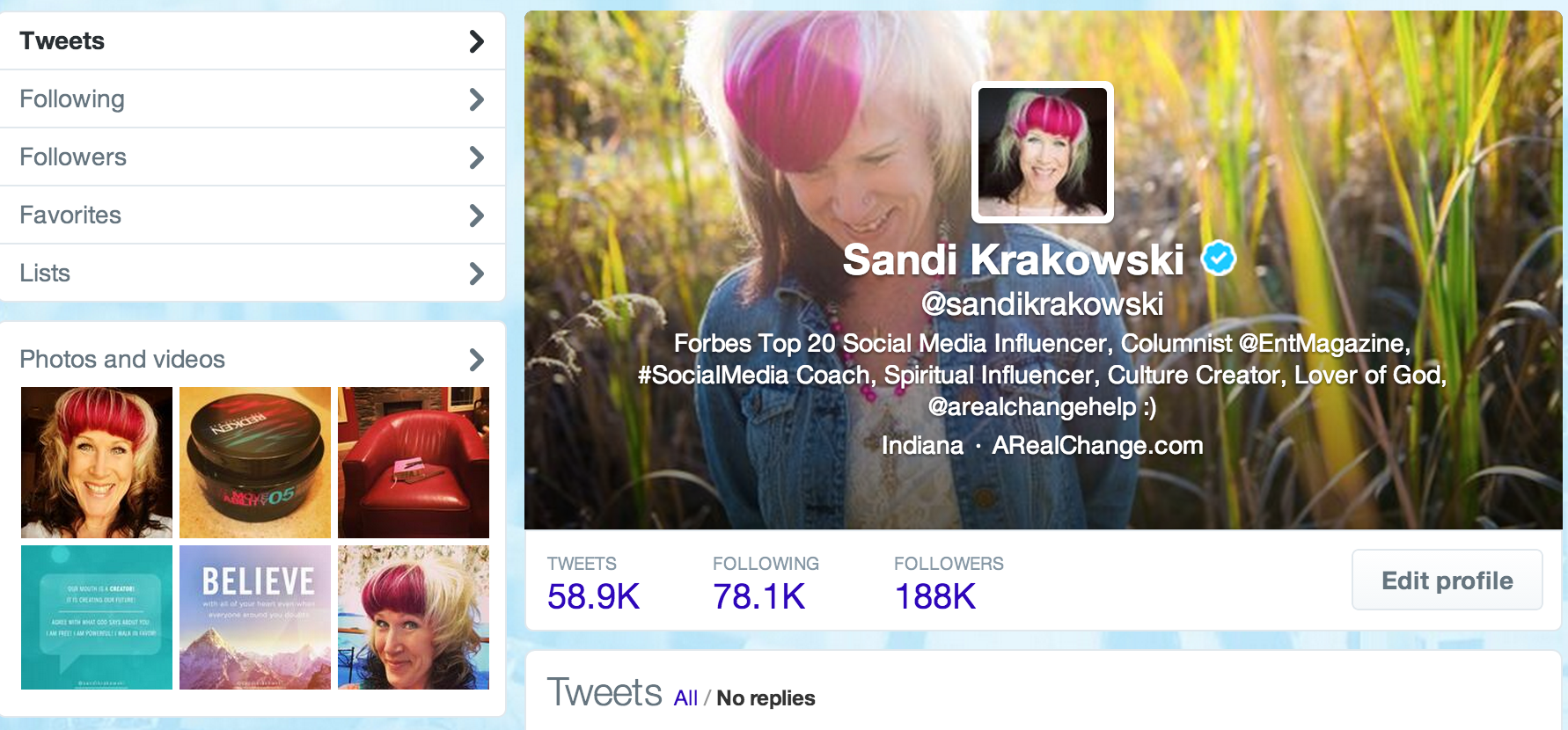Switch the tweets filter to All
Screen dimensions: 1568x730
coord(685,698)
